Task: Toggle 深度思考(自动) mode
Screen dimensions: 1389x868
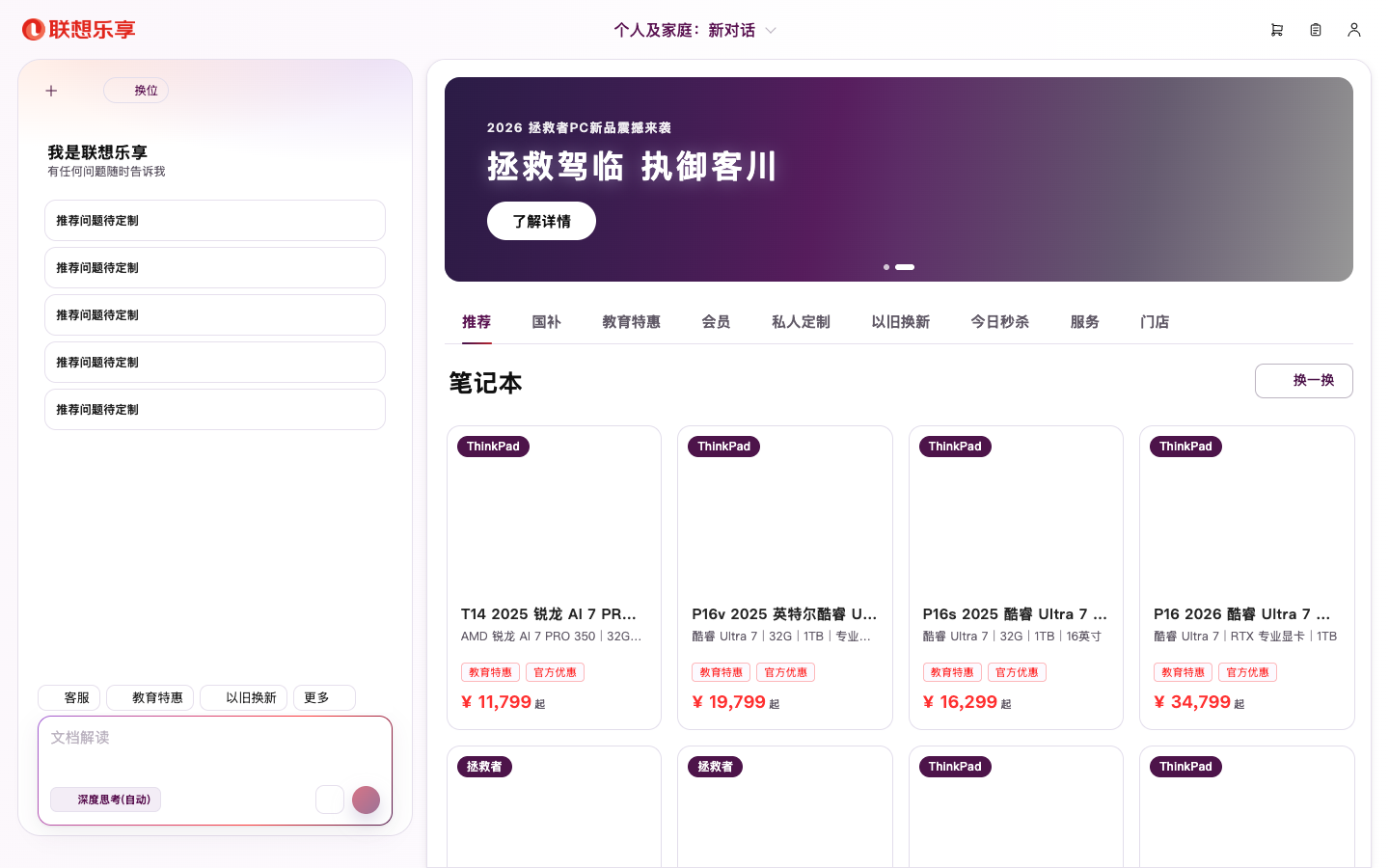Action: 106,800
